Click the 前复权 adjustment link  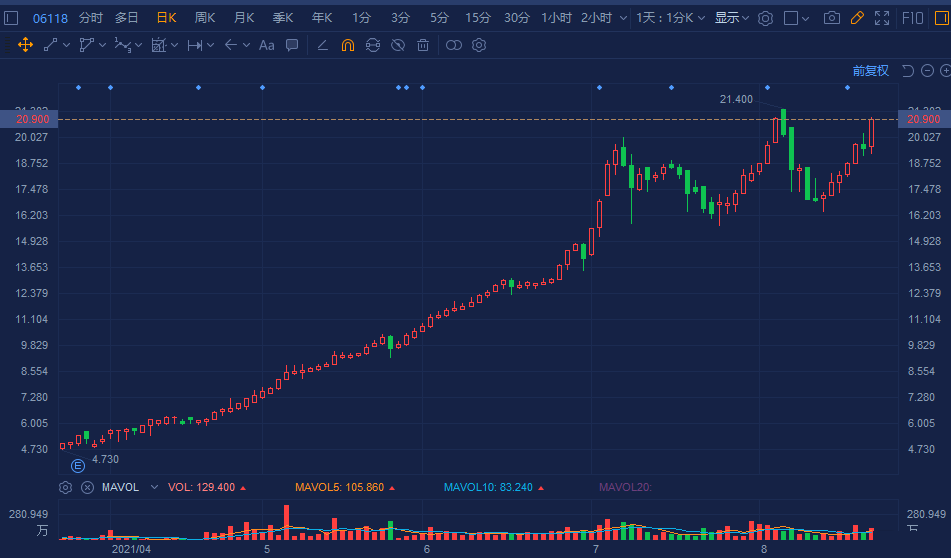pos(870,70)
